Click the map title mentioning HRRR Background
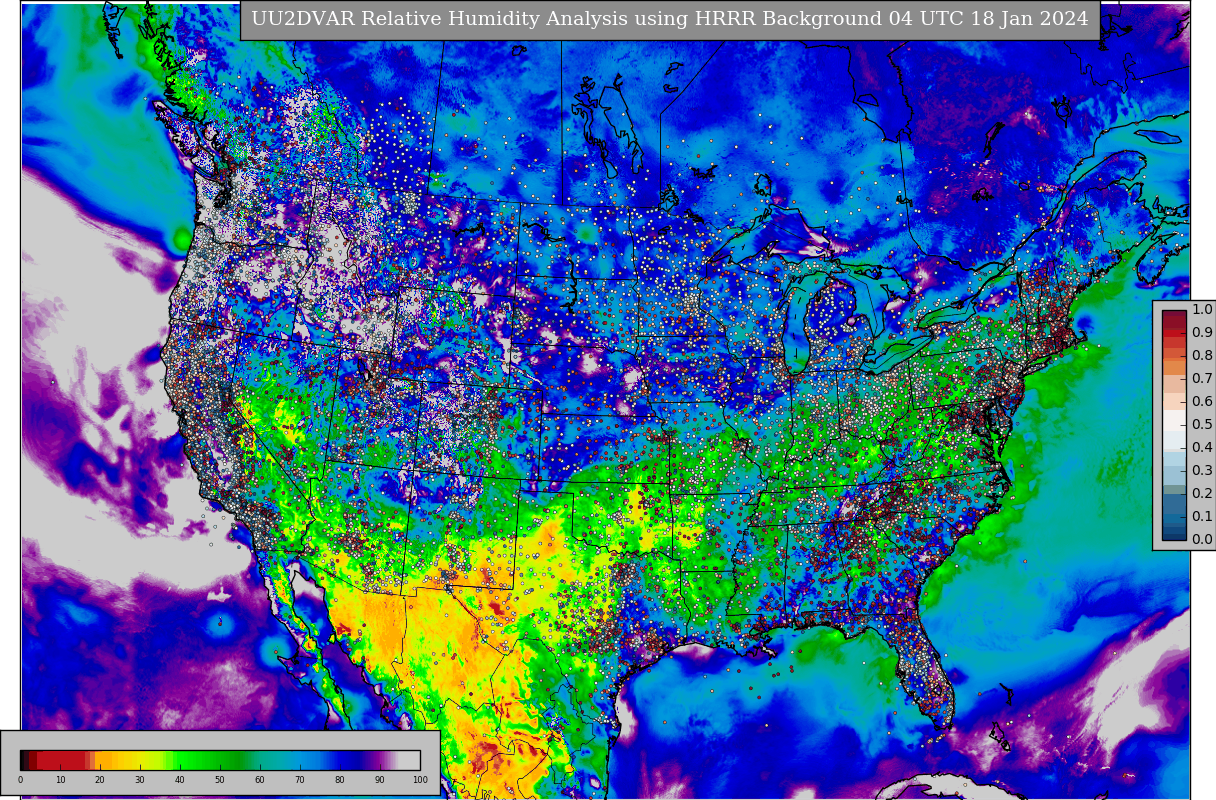This screenshot has width=1216, height=800. point(670,19)
